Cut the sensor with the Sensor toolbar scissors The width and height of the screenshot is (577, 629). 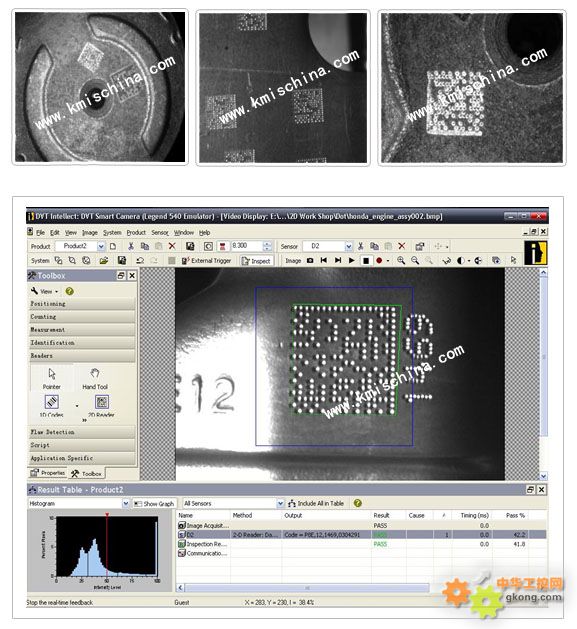tap(360, 246)
